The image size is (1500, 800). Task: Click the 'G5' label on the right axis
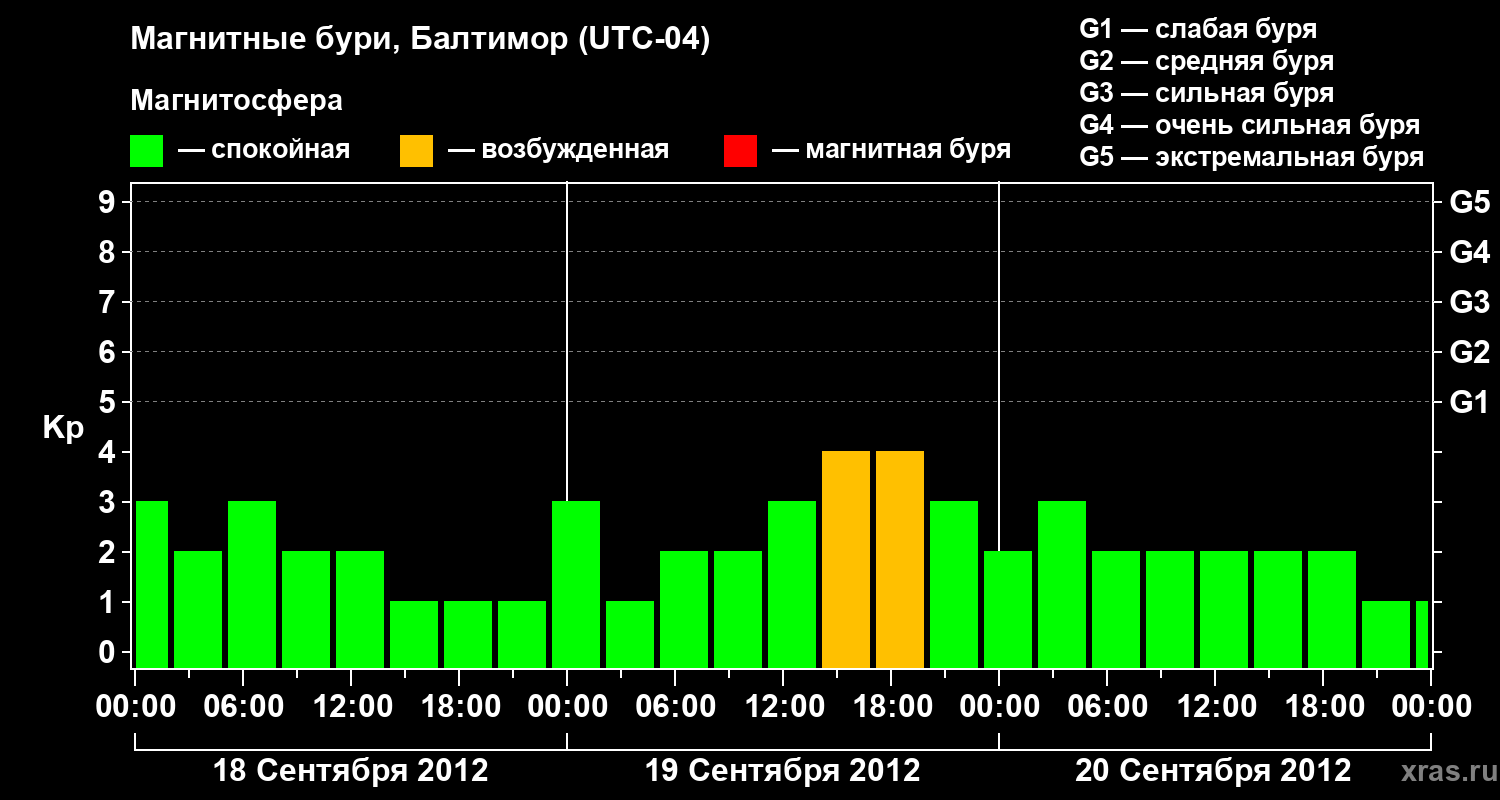(x=1470, y=202)
